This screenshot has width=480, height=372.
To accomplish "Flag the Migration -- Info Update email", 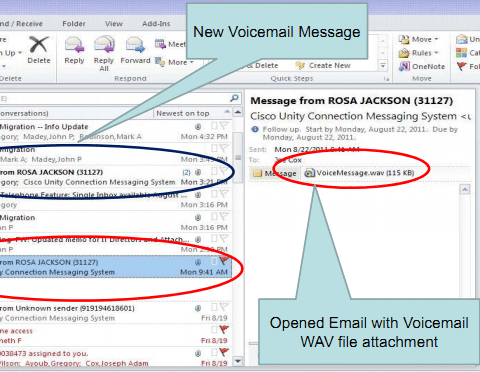I will point(224,126).
